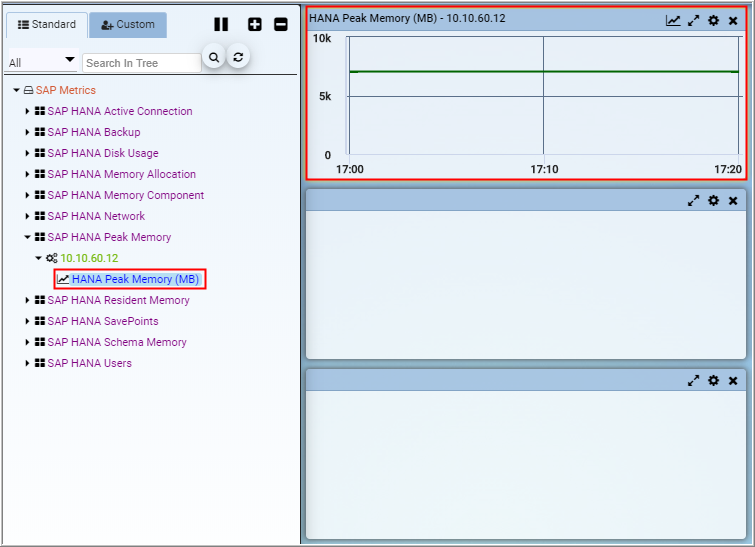
Task: Expand SAP HANA Disk Usage node arrow
Action: pos(27,153)
